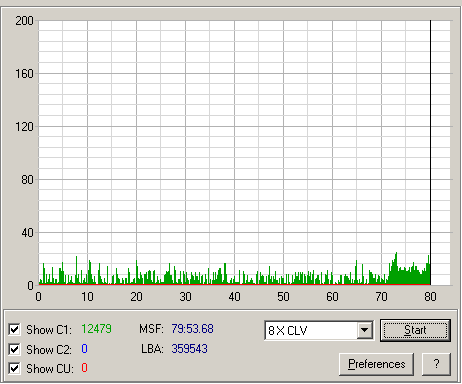Disable the Show CU checkbox
The image size is (462, 384).
tap(14, 369)
